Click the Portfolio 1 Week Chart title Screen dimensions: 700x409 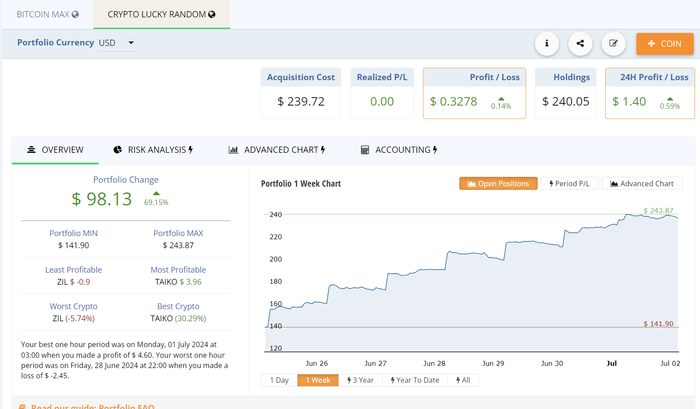click(x=301, y=184)
